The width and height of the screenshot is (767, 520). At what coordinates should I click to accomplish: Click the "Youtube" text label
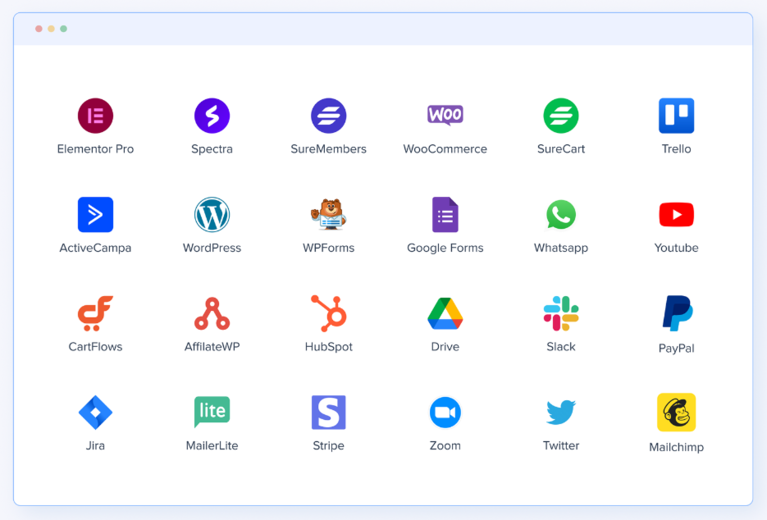click(677, 248)
